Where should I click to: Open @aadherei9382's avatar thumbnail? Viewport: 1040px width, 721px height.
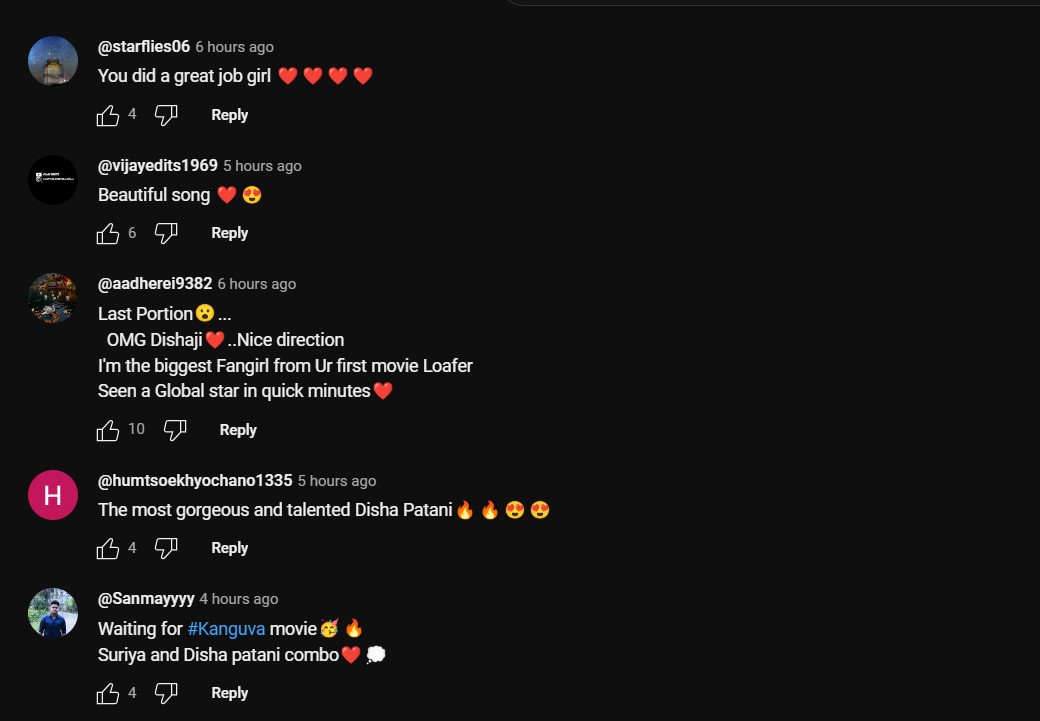pos(53,298)
